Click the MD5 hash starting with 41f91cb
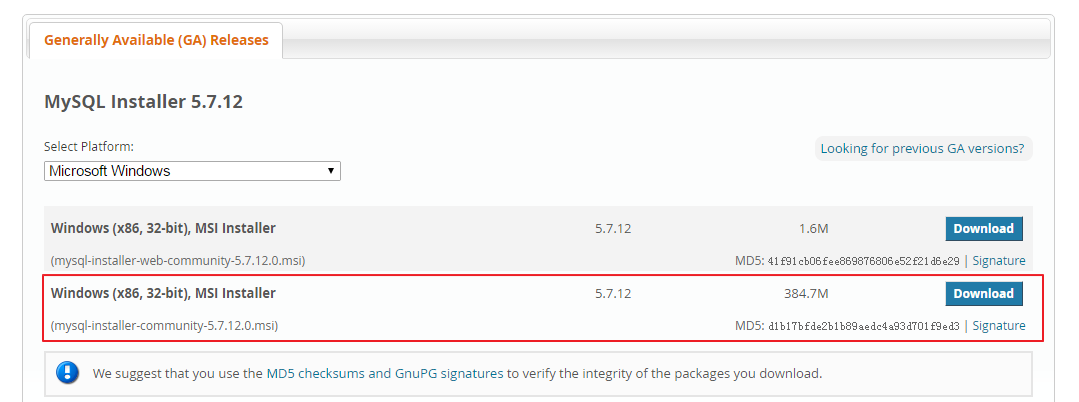 (864, 262)
